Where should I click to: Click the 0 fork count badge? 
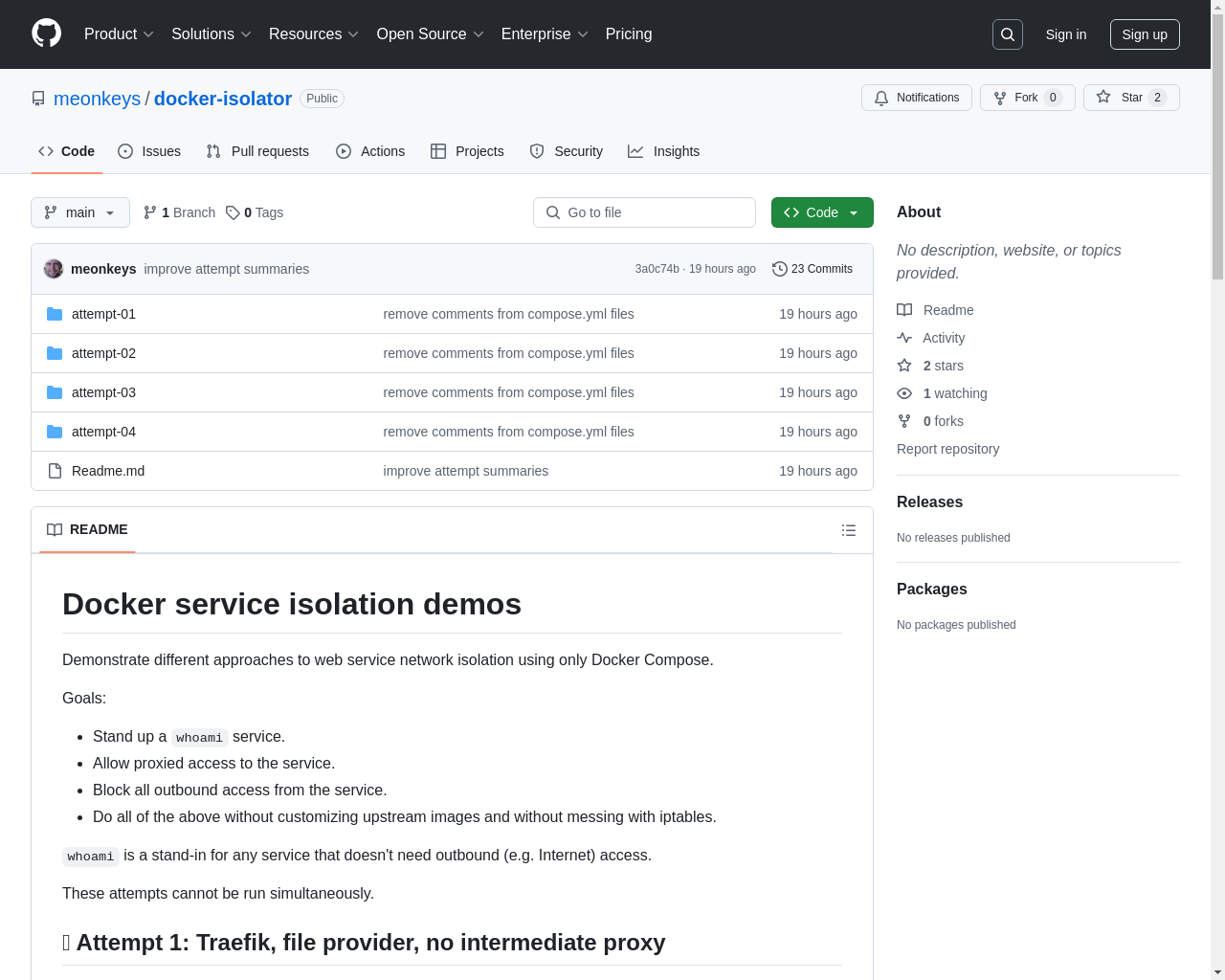point(1053,98)
